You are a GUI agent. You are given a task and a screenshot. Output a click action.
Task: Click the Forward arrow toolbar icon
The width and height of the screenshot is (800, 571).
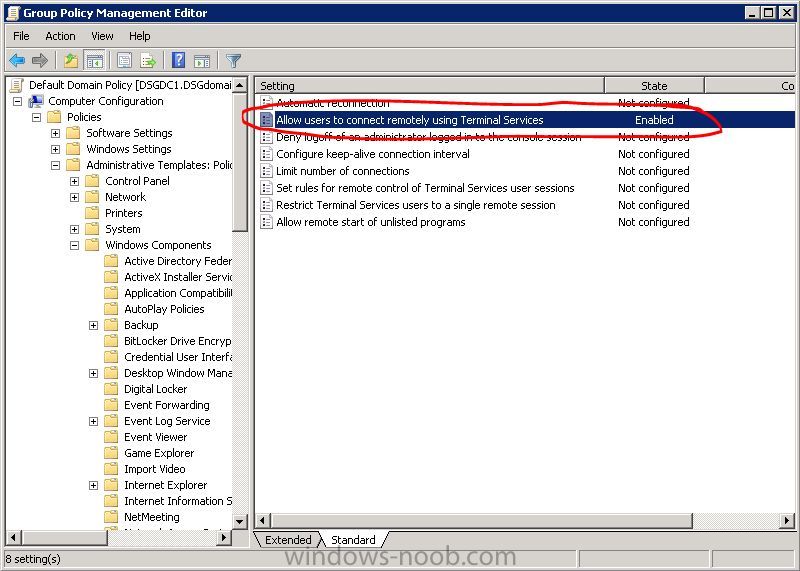40,61
